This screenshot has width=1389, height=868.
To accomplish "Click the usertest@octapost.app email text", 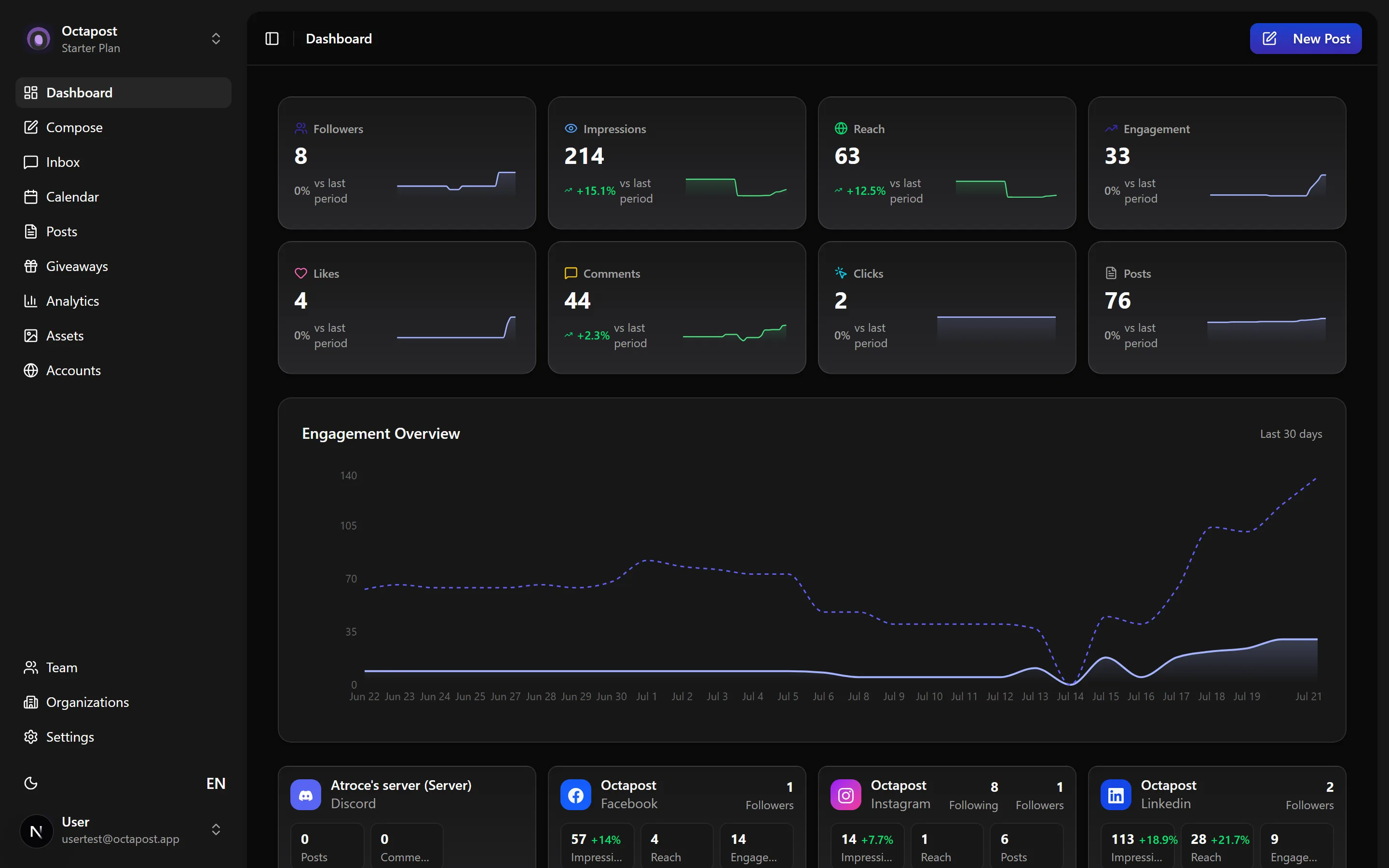I will (121, 839).
